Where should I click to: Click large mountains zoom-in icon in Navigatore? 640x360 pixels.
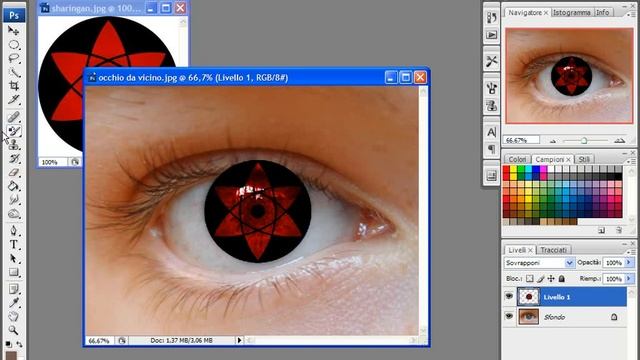620,140
